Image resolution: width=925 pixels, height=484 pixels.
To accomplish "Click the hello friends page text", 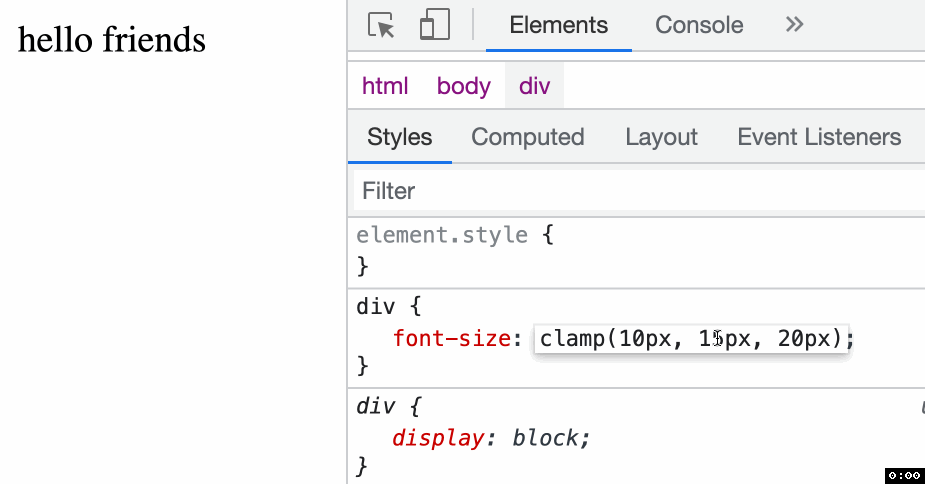I will coord(112,40).
